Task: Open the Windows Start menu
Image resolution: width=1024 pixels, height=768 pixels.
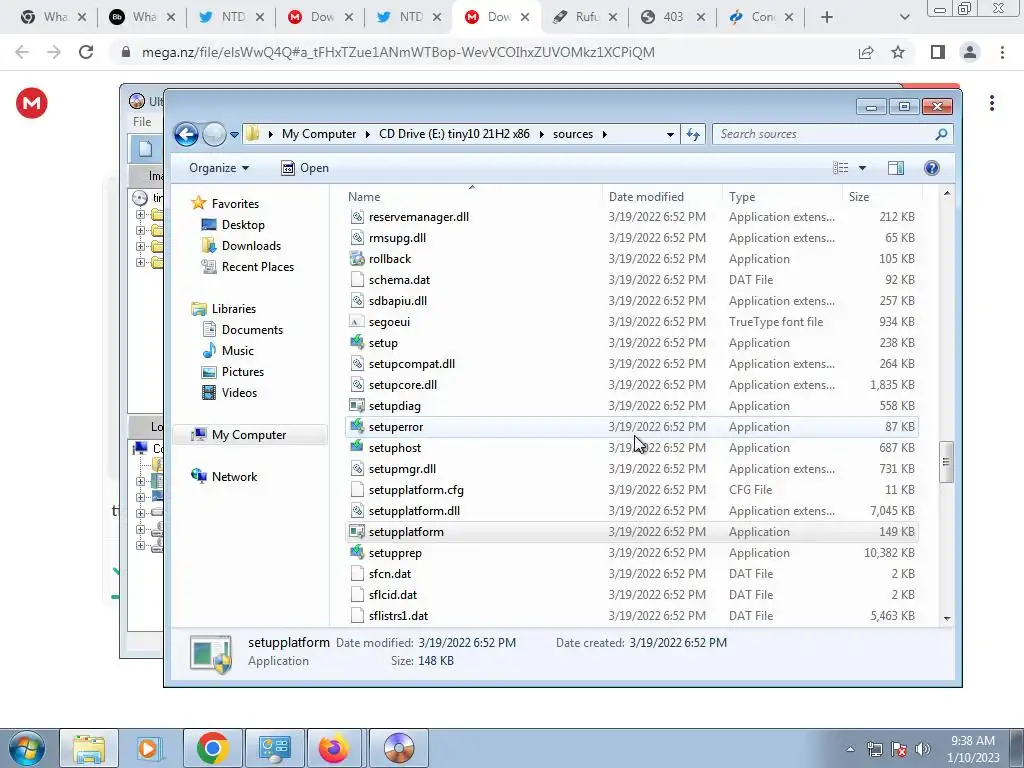Action: point(26,748)
